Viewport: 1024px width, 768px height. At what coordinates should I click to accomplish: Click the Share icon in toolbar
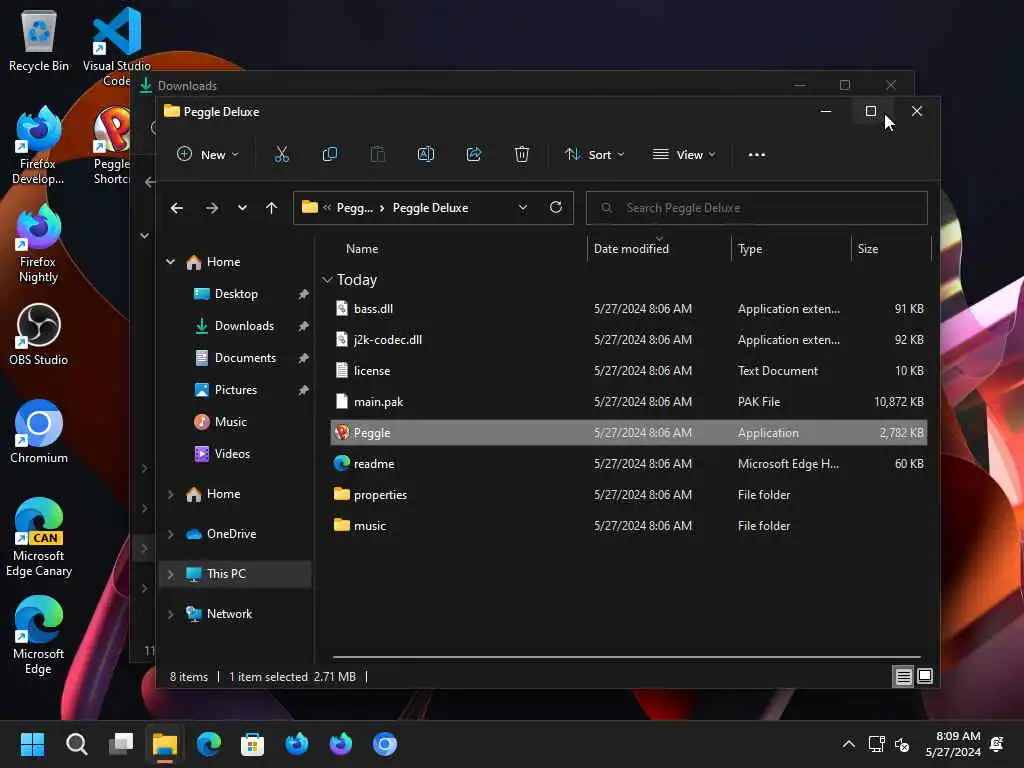[473, 155]
